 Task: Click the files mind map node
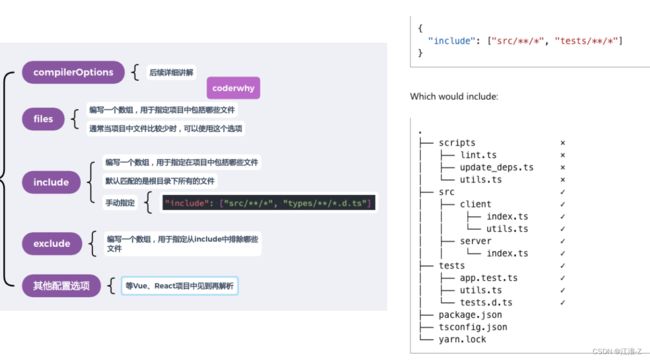[43, 119]
